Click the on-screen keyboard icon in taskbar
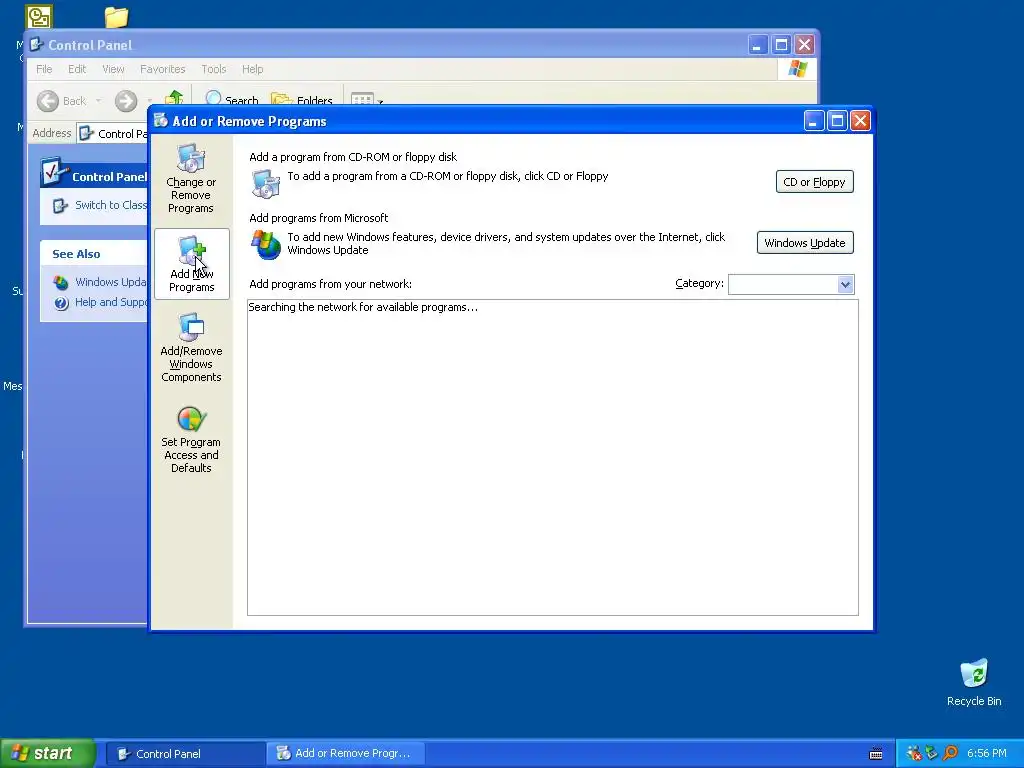1024x768 pixels. 876,754
